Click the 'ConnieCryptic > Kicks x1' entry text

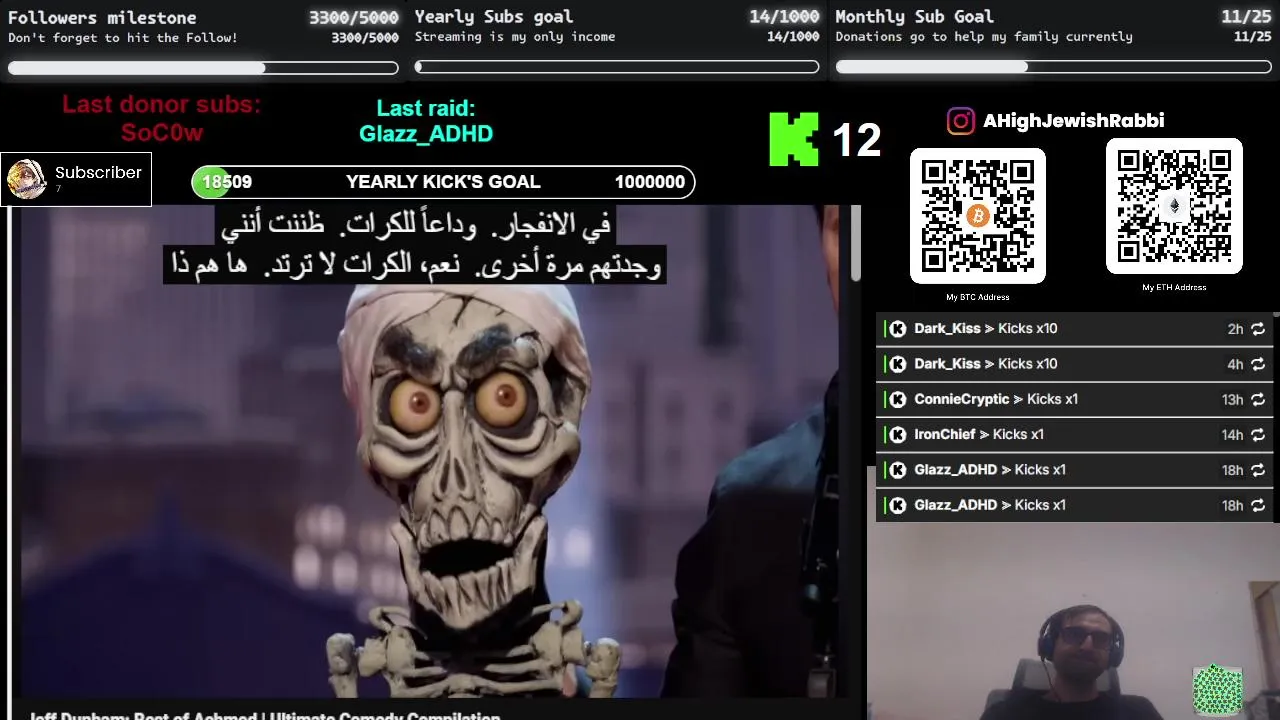click(996, 399)
